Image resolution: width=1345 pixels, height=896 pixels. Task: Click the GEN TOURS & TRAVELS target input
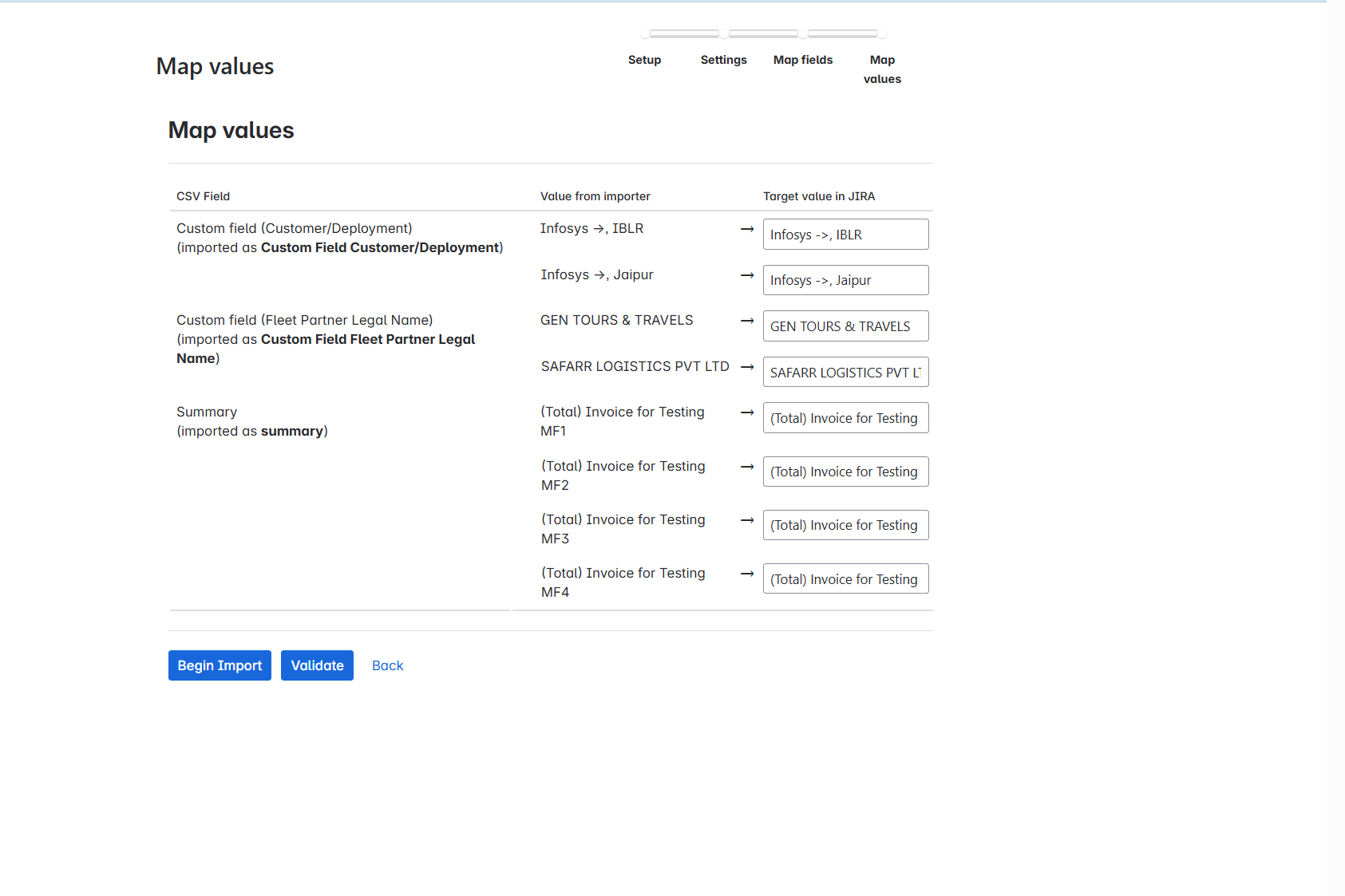[x=845, y=326]
